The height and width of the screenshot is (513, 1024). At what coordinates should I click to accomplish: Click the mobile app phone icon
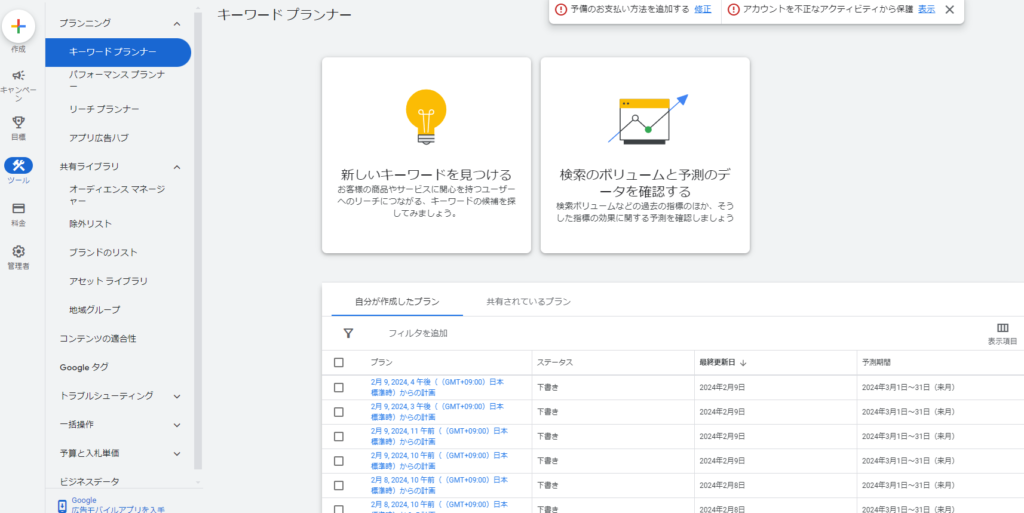pos(62,505)
